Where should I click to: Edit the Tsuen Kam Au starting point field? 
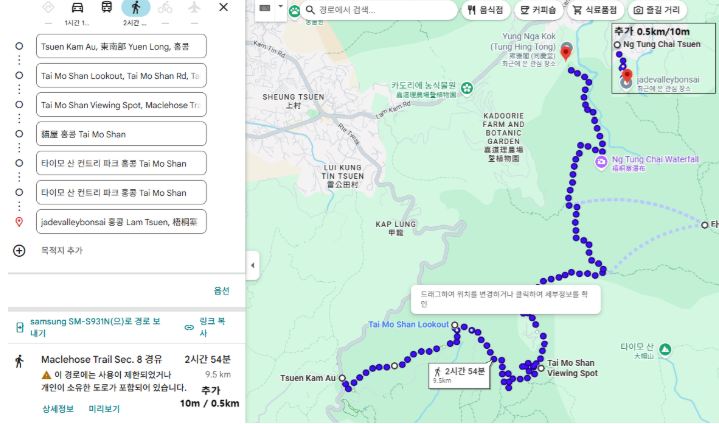[x=121, y=46]
